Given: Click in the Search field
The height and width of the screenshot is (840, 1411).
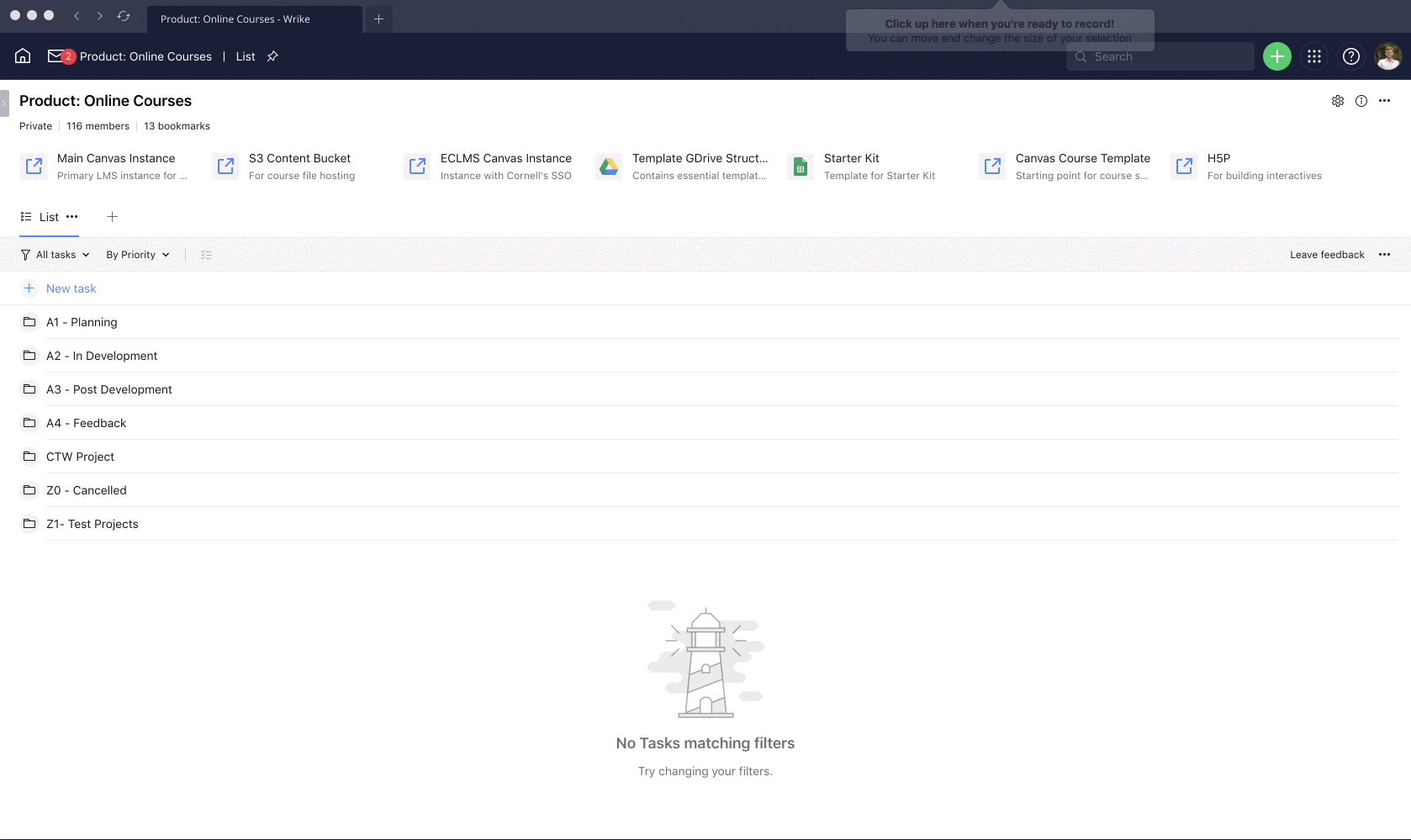Looking at the screenshot, I should [1160, 56].
